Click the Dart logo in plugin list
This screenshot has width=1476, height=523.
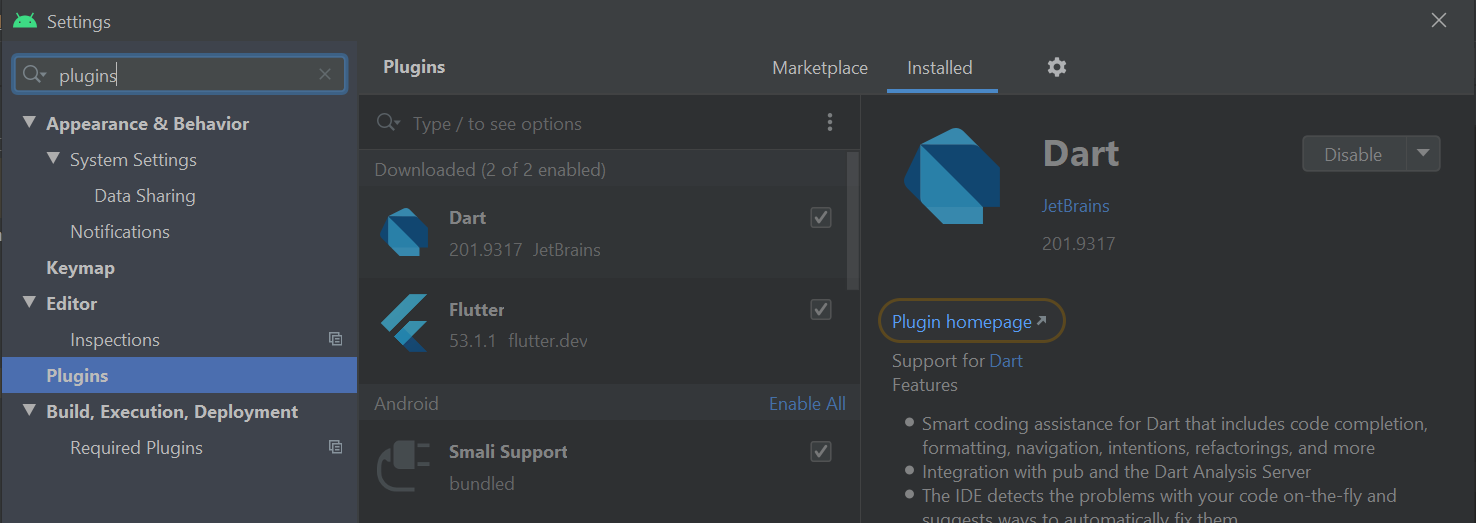[x=404, y=233]
